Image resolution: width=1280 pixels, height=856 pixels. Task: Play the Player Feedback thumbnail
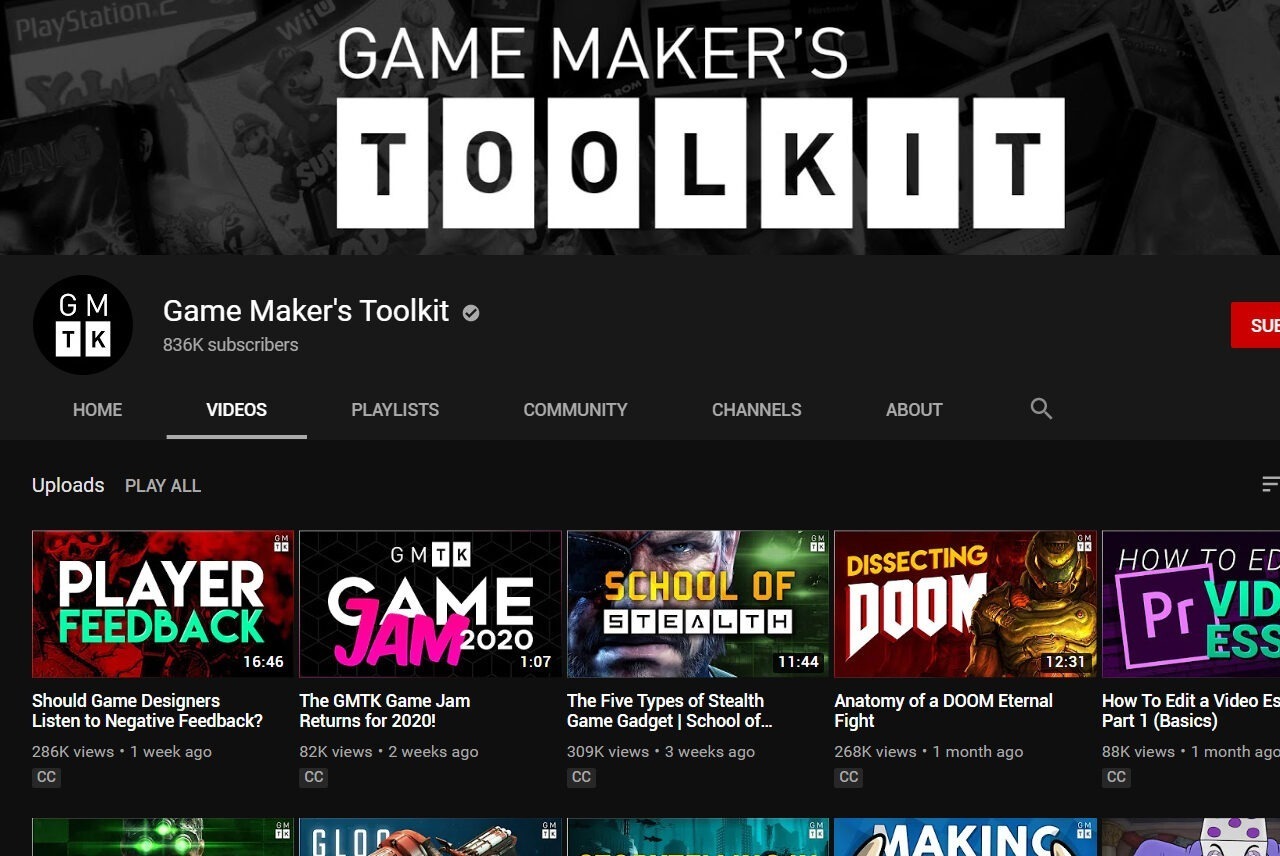163,604
